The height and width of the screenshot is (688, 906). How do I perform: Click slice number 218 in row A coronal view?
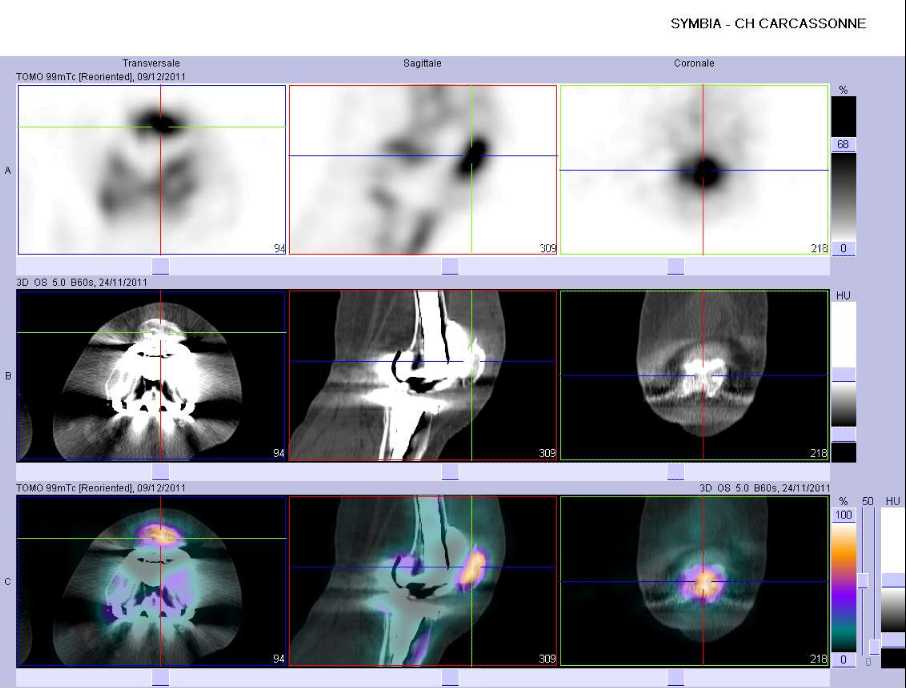pos(819,248)
